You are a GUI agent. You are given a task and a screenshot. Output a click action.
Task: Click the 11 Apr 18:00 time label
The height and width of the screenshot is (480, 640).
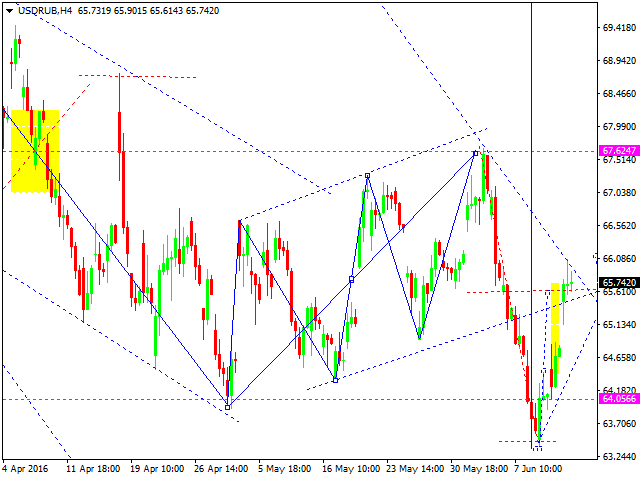click(x=93, y=469)
